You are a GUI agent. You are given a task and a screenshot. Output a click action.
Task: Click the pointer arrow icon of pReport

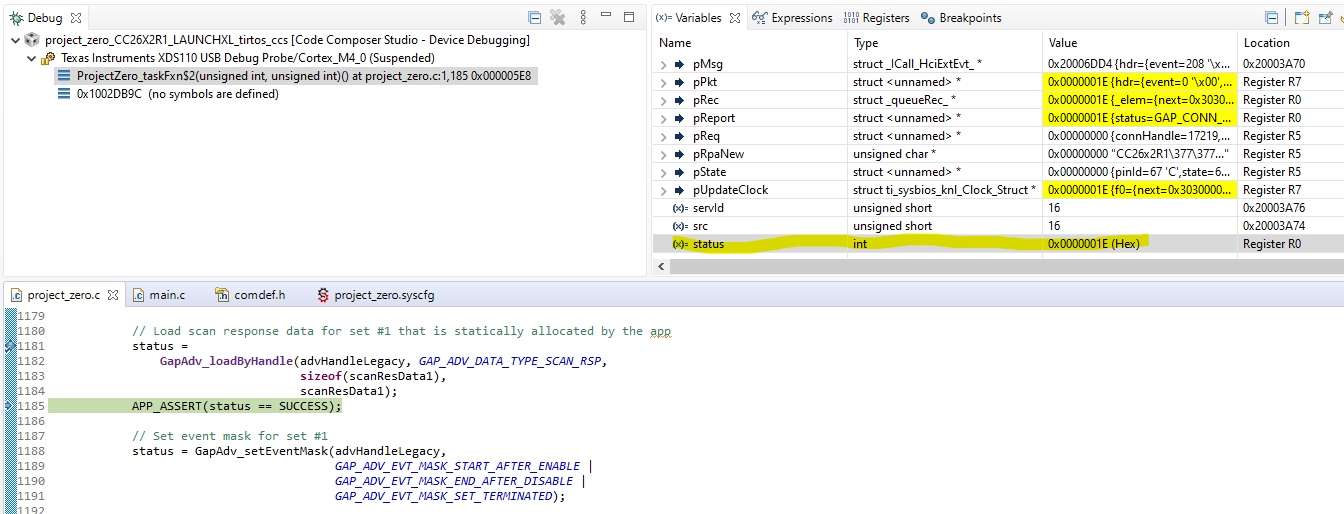tap(680, 118)
